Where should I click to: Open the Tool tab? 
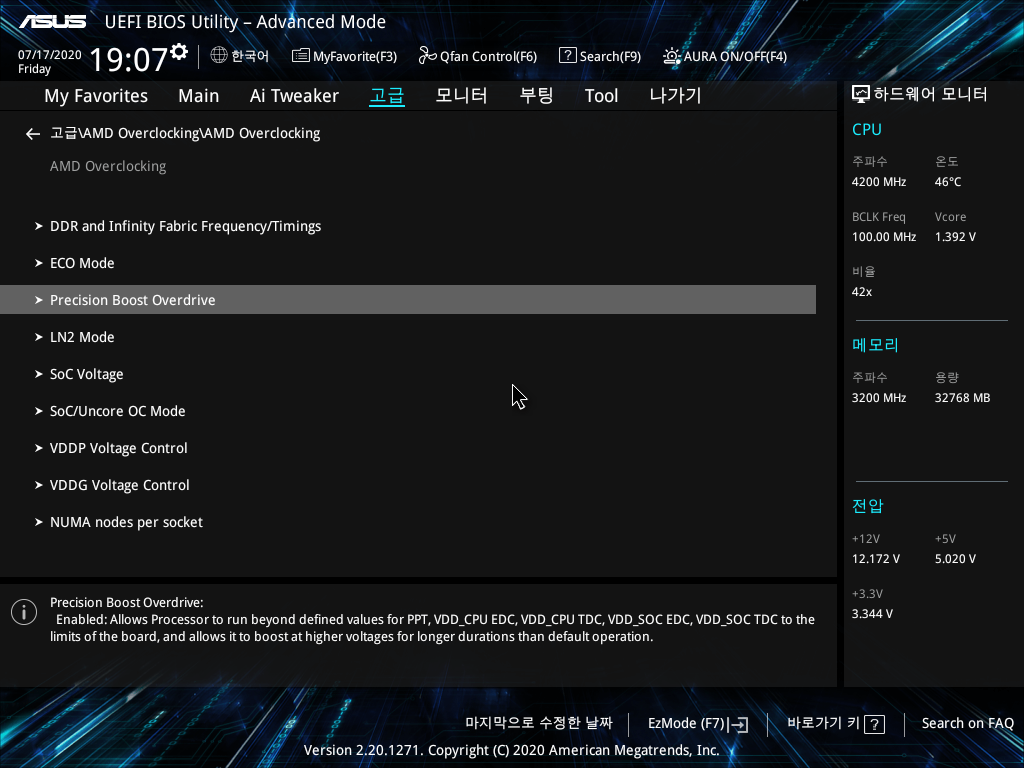601,96
